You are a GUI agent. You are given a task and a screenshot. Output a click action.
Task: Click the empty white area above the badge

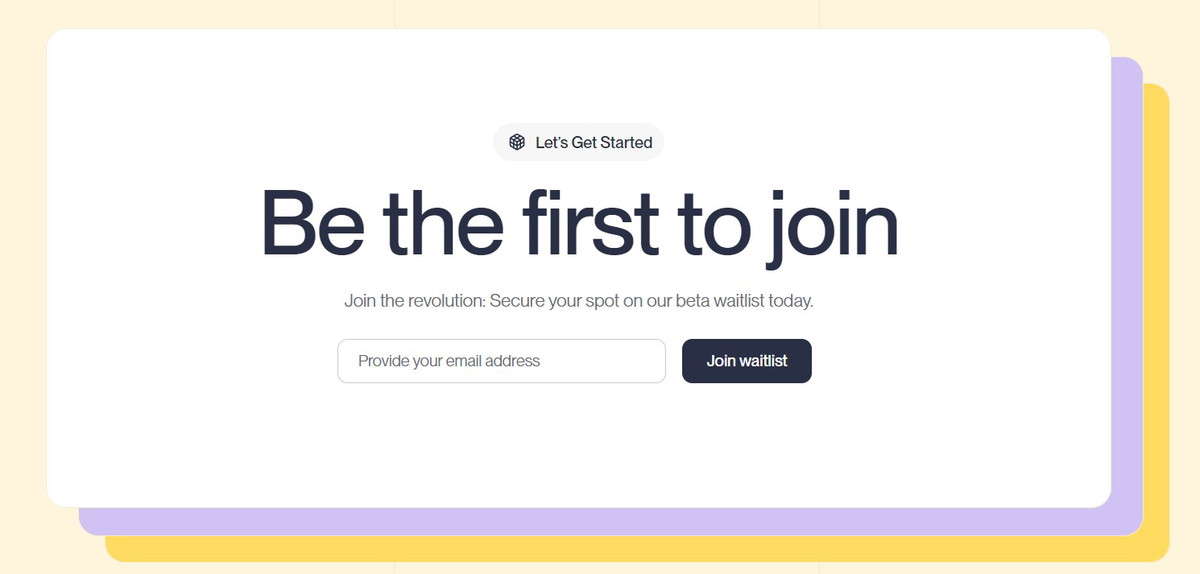pyautogui.click(x=578, y=75)
